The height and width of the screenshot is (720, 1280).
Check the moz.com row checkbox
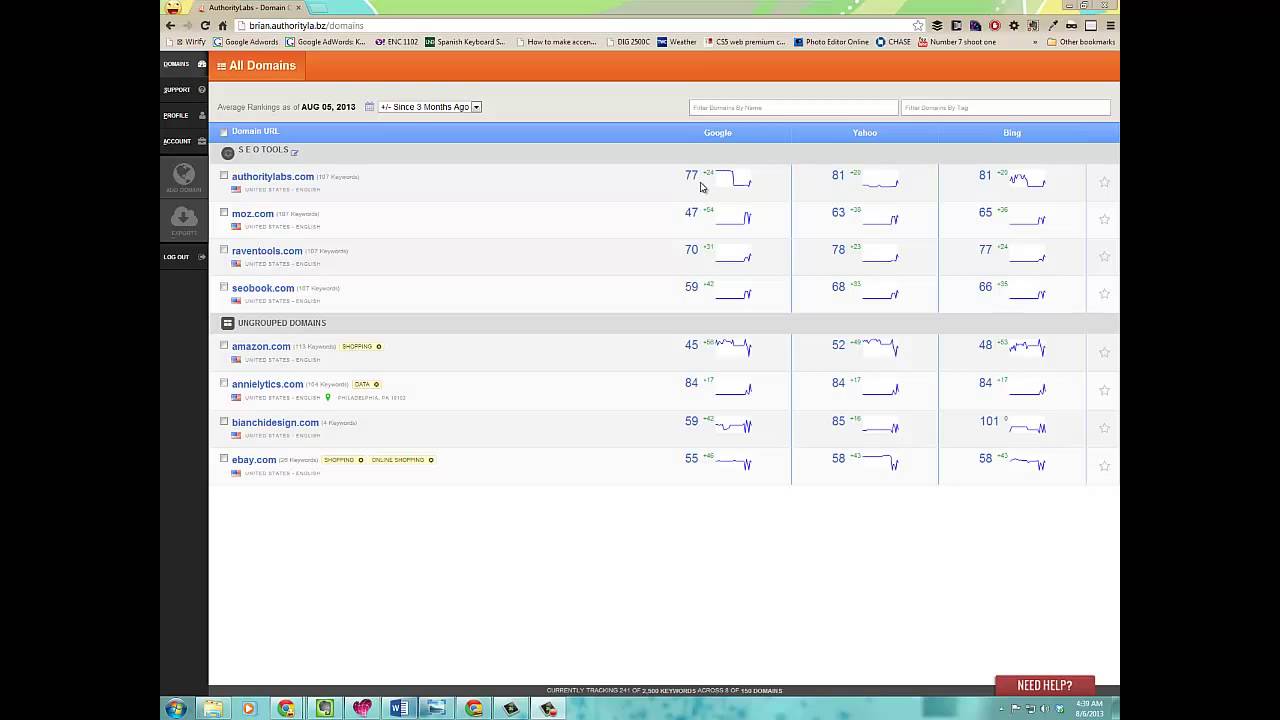pos(224,213)
